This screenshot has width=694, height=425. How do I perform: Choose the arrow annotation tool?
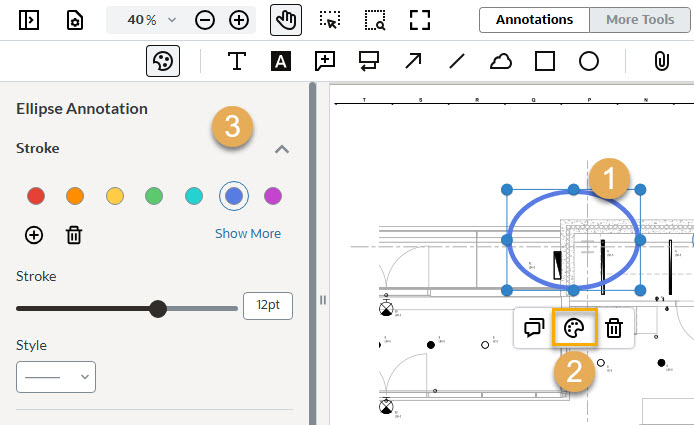point(413,61)
